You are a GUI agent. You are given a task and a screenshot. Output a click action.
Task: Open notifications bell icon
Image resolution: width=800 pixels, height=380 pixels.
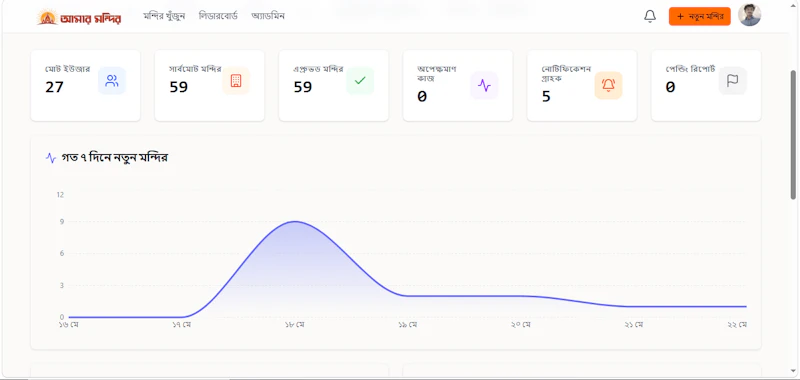pyautogui.click(x=650, y=16)
